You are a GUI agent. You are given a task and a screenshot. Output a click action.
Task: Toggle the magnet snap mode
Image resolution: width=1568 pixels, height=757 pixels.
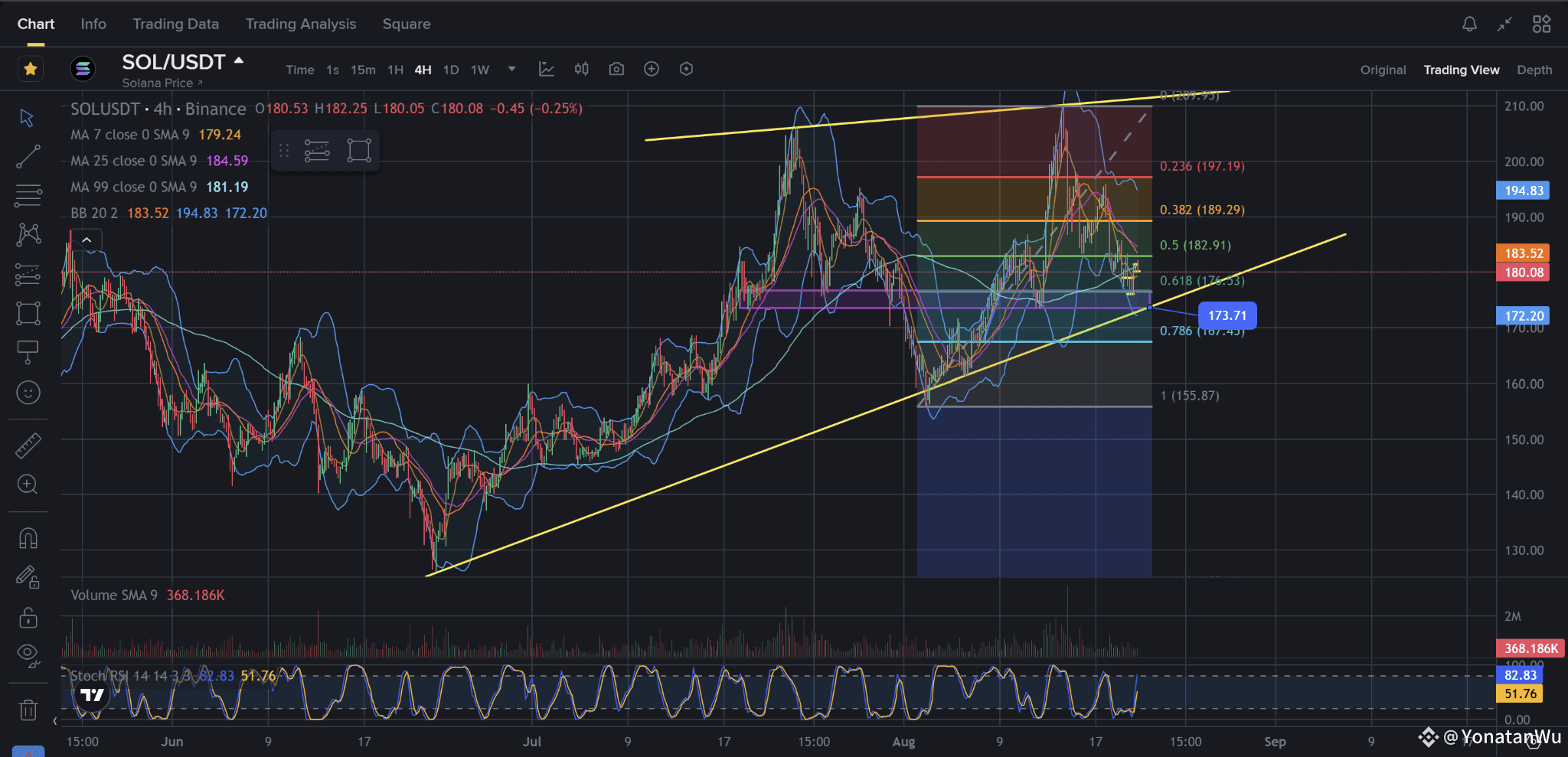[28, 539]
